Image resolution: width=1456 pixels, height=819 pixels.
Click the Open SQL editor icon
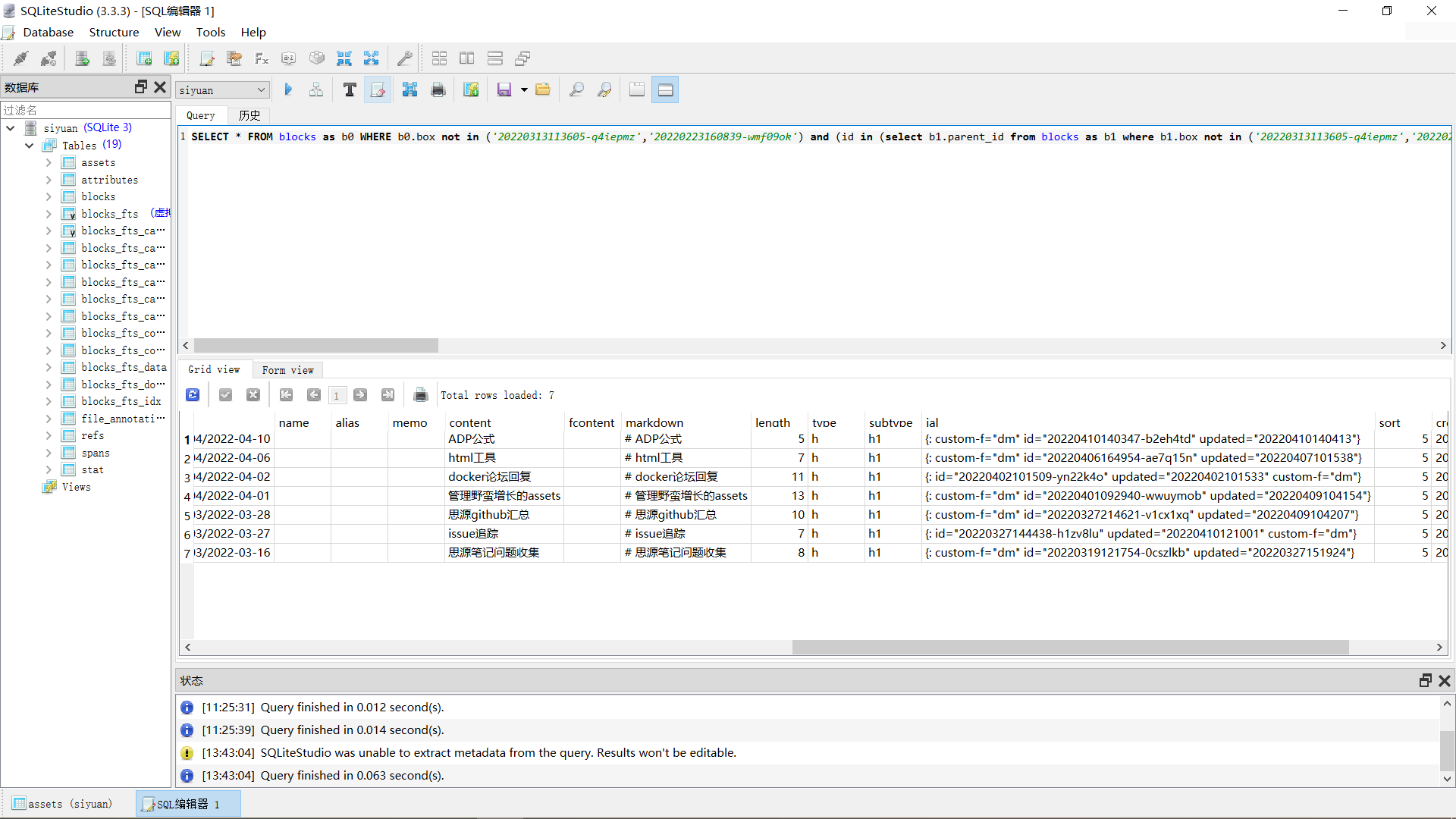click(207, 58)
